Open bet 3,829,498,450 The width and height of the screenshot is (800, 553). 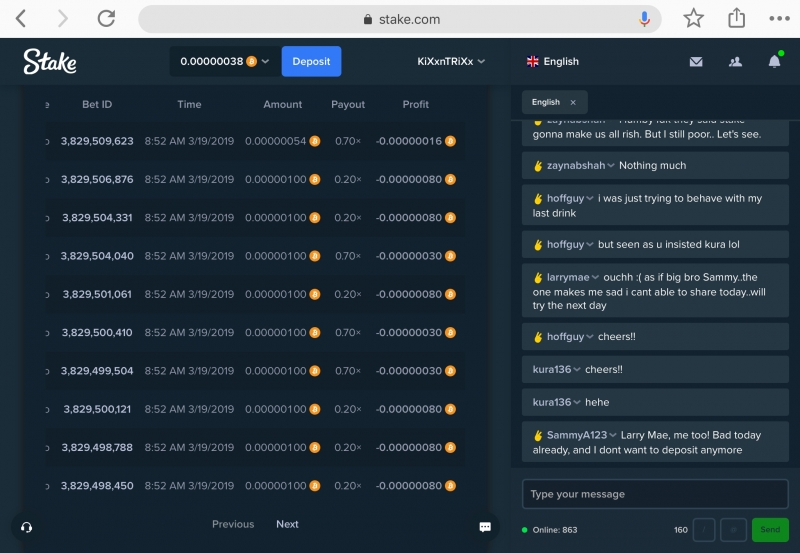tap(97, 485)
